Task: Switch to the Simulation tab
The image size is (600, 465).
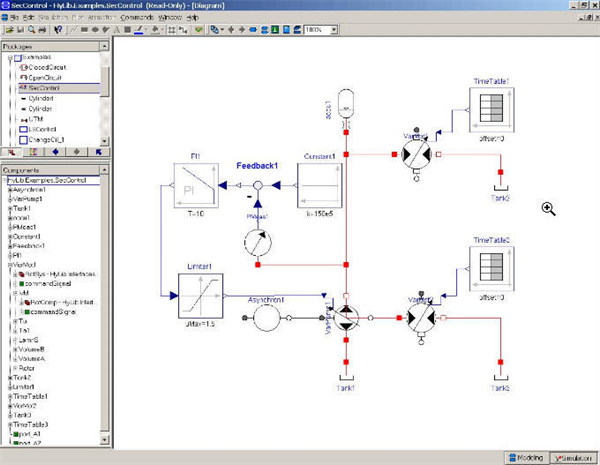Action: (x=573, y=456)
